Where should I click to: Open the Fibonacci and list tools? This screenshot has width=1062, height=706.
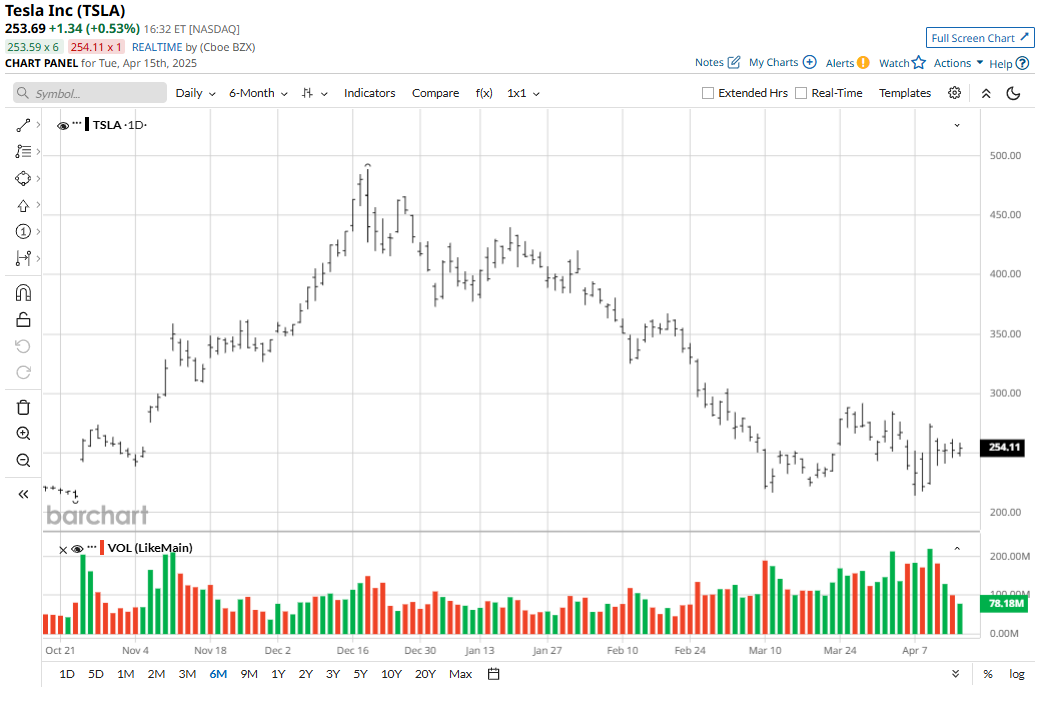(x=23, y=152)
